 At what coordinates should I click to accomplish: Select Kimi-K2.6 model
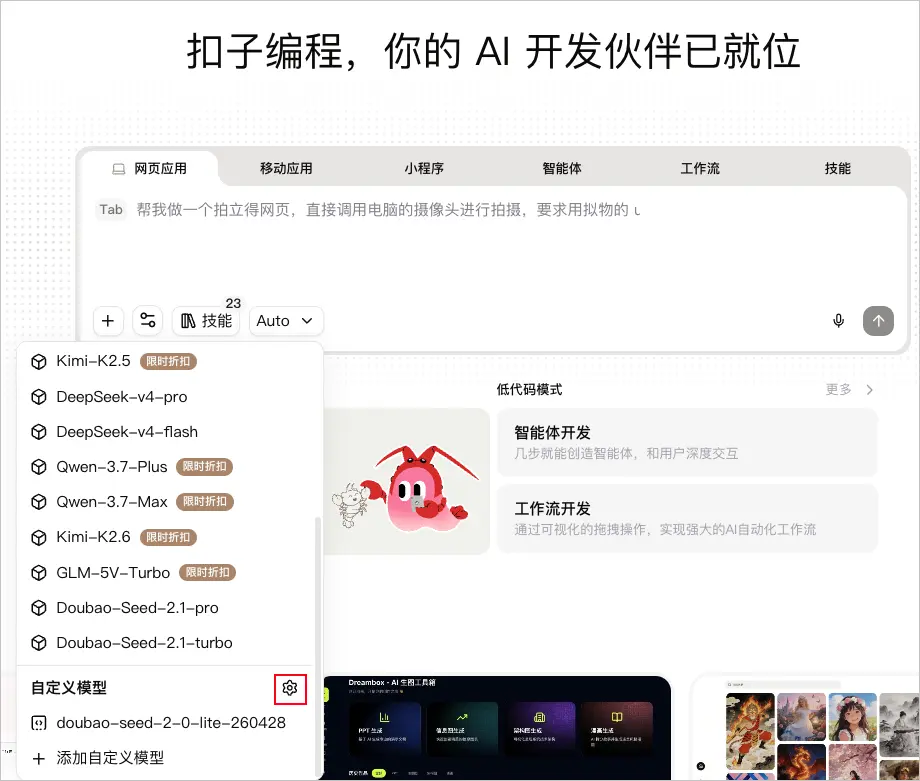(x=167, y=537)
